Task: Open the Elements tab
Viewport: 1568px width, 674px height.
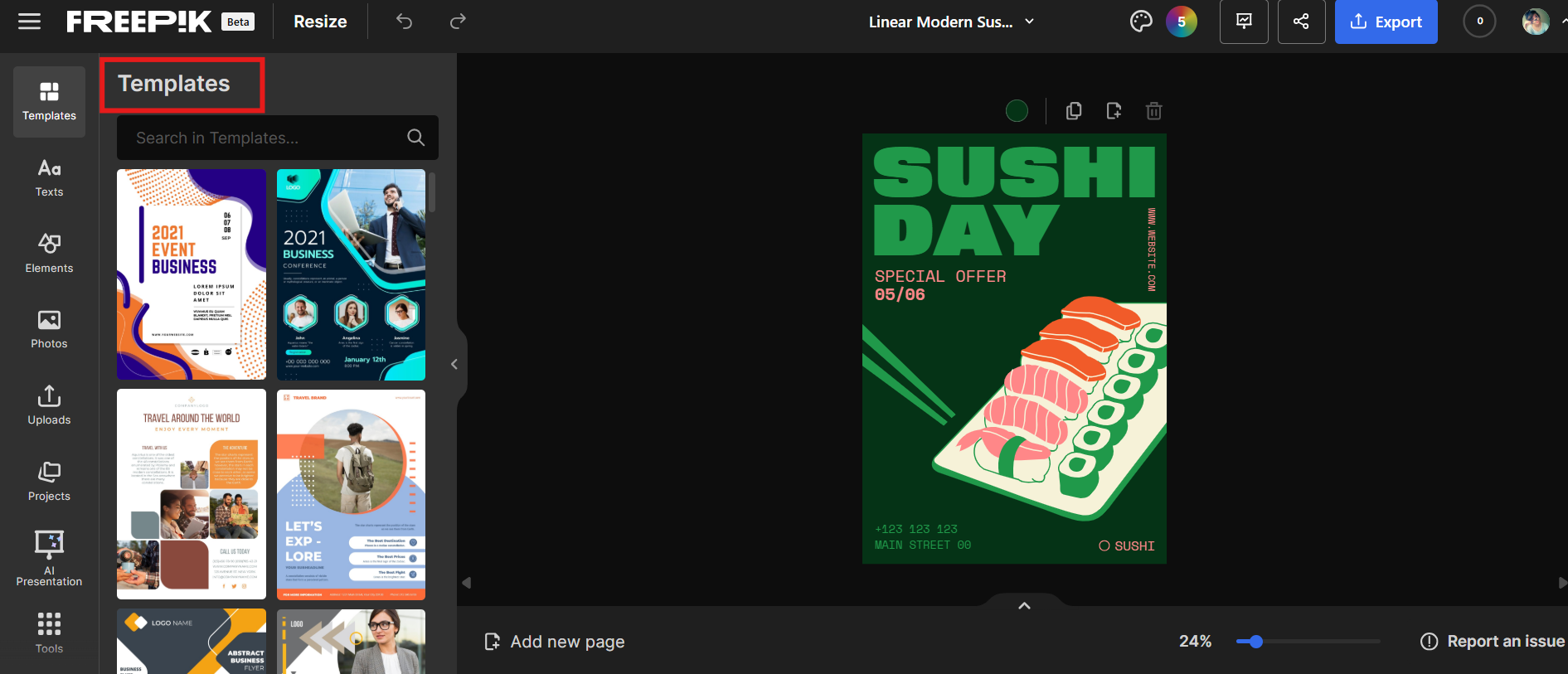Action: 49,253
